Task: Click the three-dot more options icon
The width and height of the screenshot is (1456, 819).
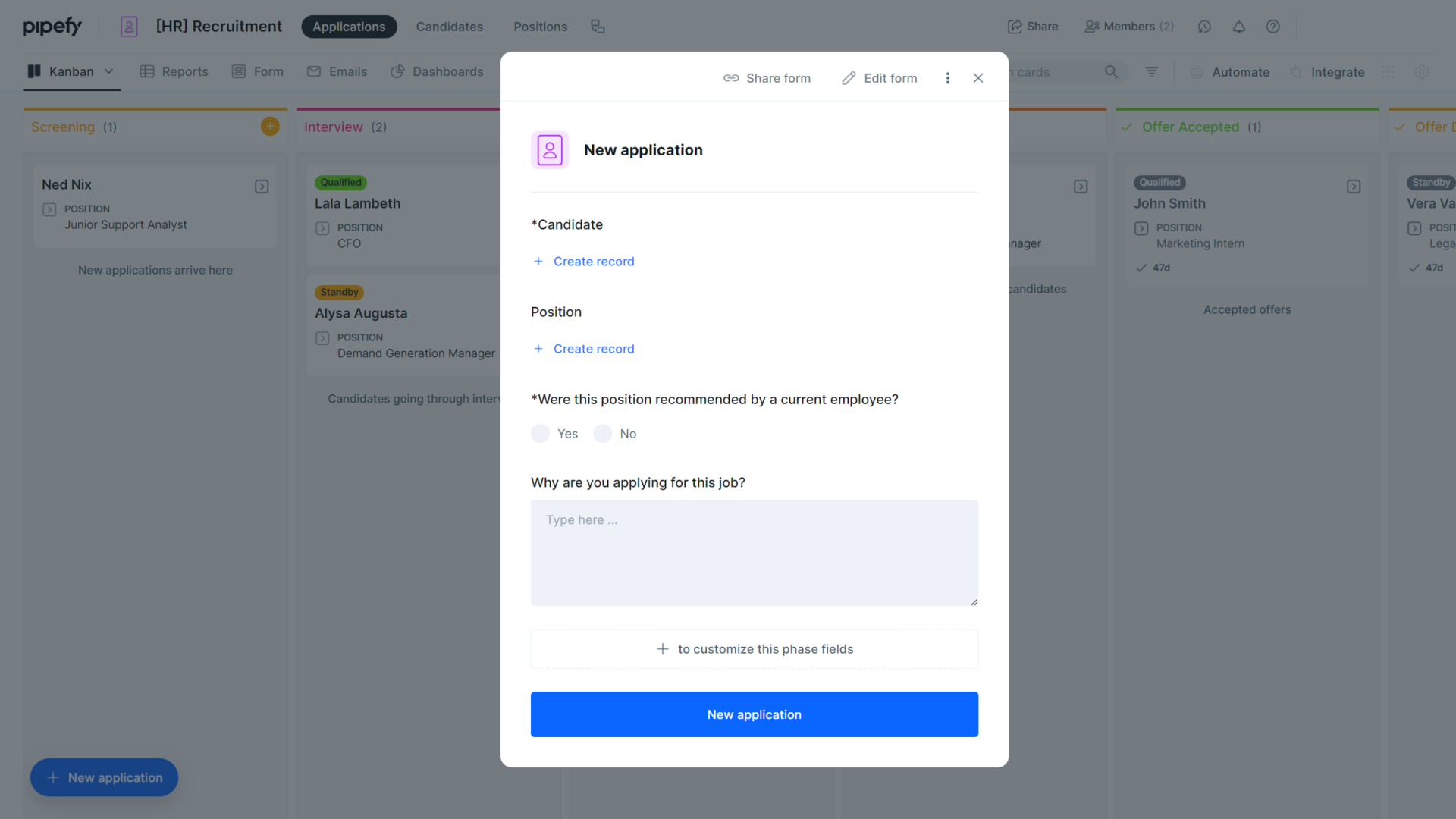Action: pos(947,78)
